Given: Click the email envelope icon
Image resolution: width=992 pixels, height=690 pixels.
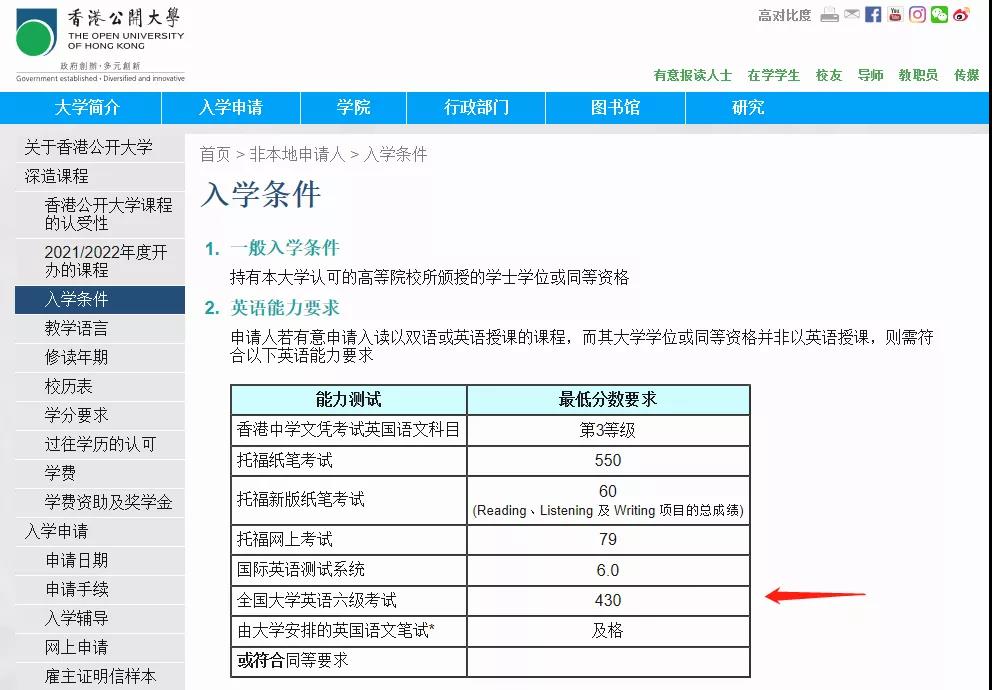Looking at the screenshot, I should coord(852,14).
